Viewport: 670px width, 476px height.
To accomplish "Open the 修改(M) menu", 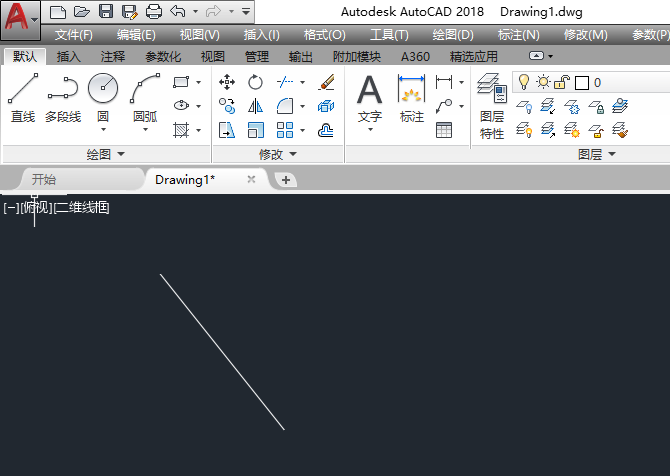I will (585, 35).
